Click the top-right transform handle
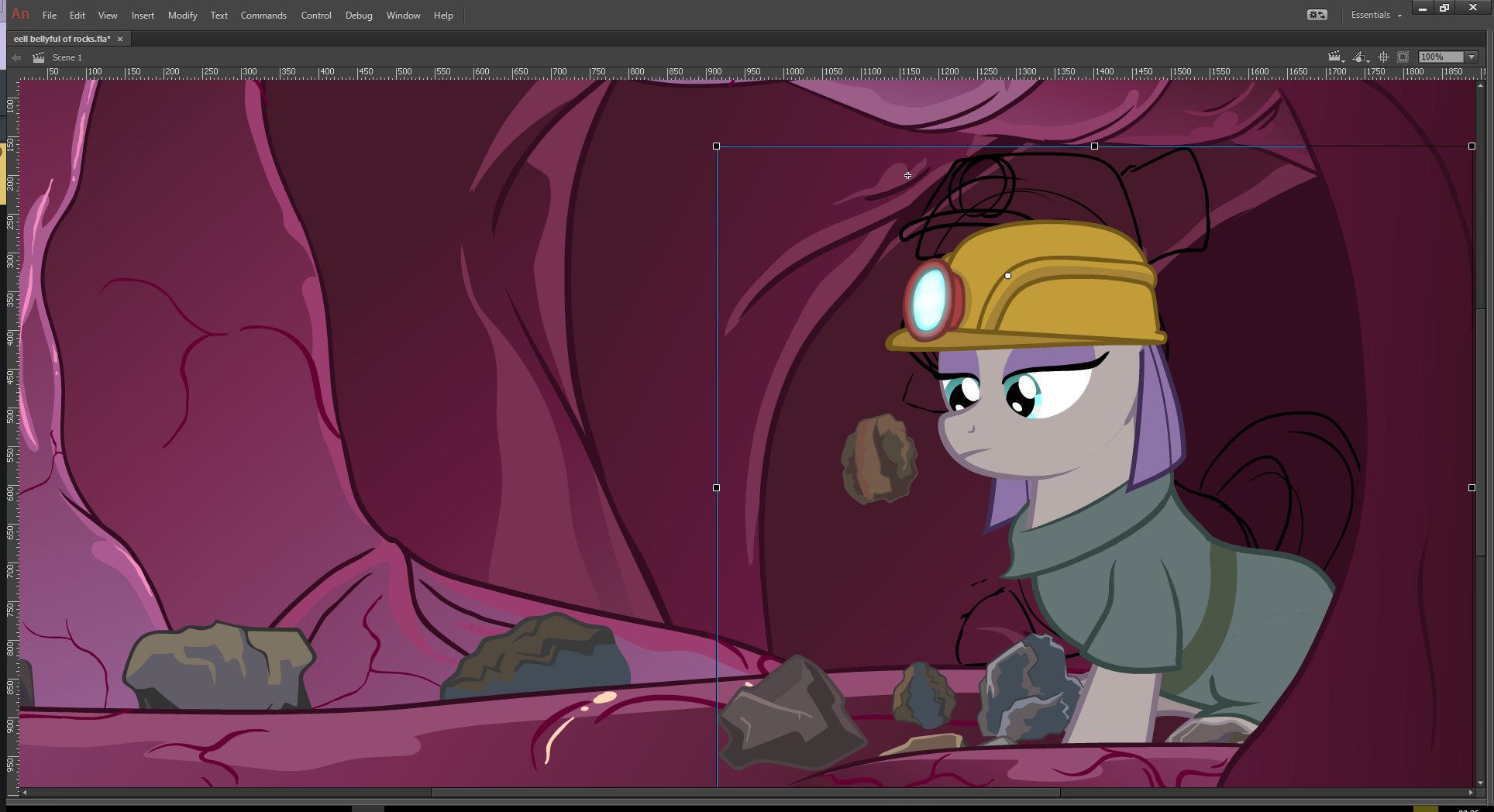The width and height of the screenshot is (1494, 812). (1472, 146)
